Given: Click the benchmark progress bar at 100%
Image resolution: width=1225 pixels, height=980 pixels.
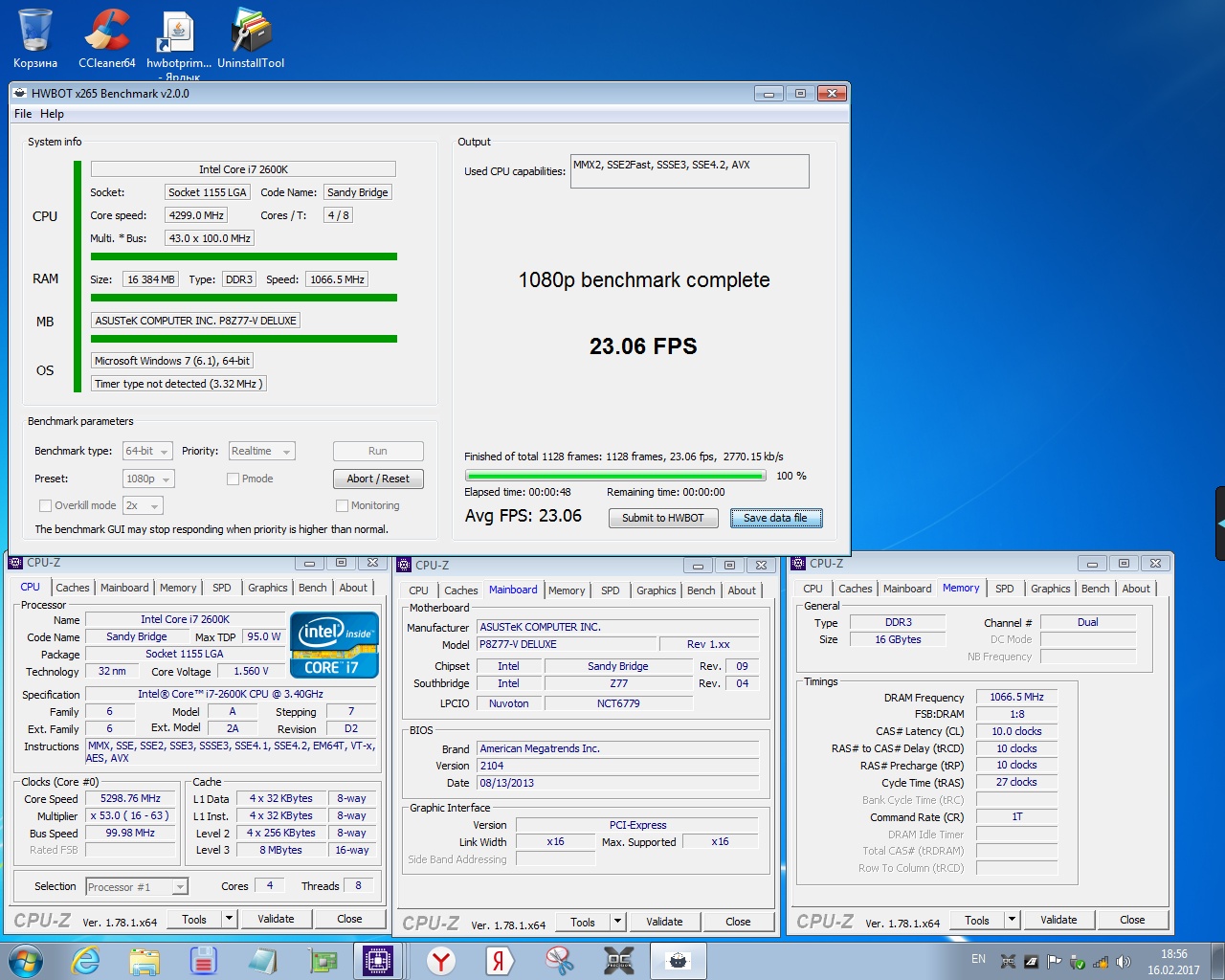Looking at the screenshot, I should coord(615,476).
